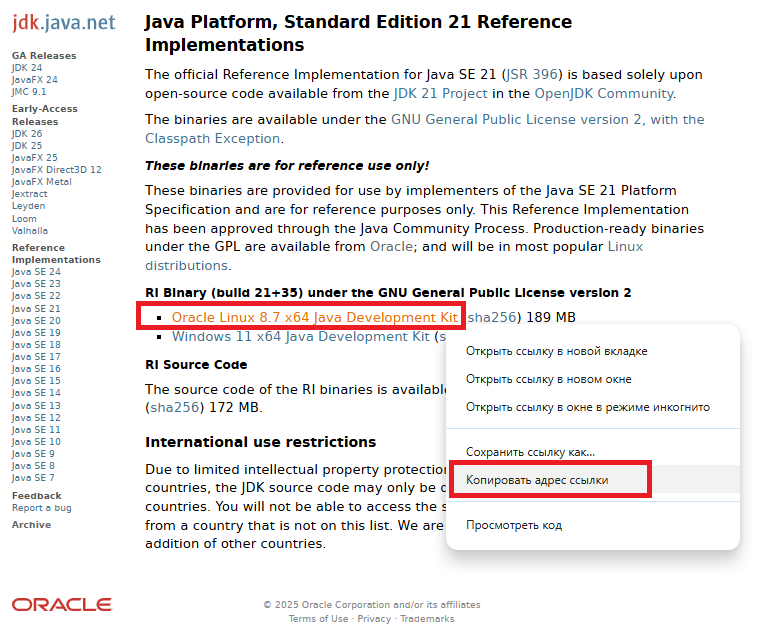Go to Java SE 7 reference implementation
The image size is (771, 640).
[33, 478]
